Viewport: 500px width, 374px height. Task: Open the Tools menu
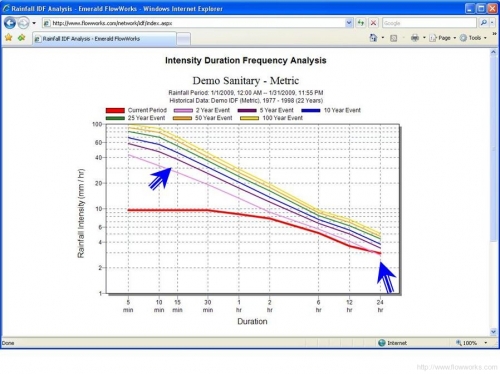473,38
